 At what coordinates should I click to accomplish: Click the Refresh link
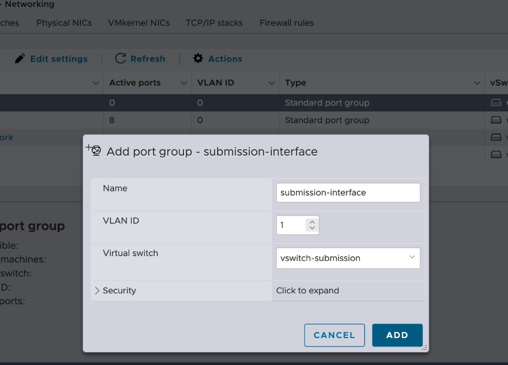pyautogui.click(x=148, y=59)
